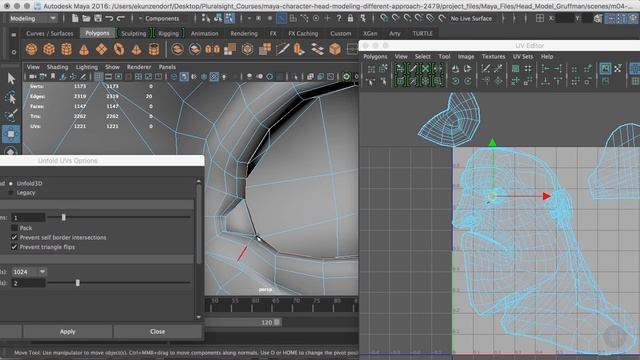Uncheck Prevent self border intersections

15,237
